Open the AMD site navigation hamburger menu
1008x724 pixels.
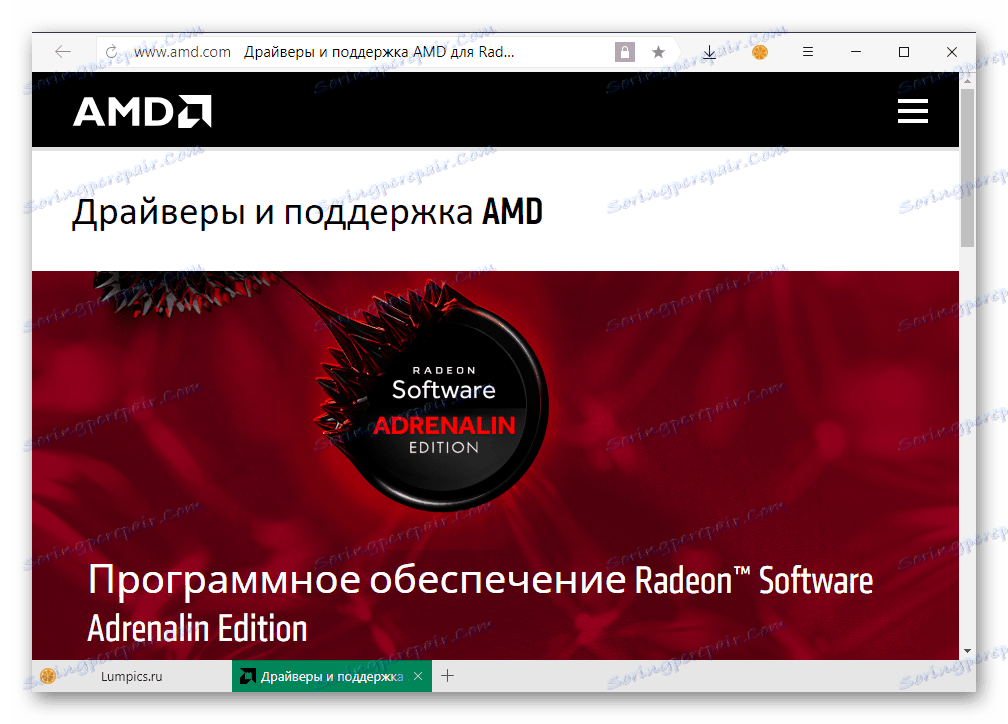pyautogui.click(x=912, y=111)
